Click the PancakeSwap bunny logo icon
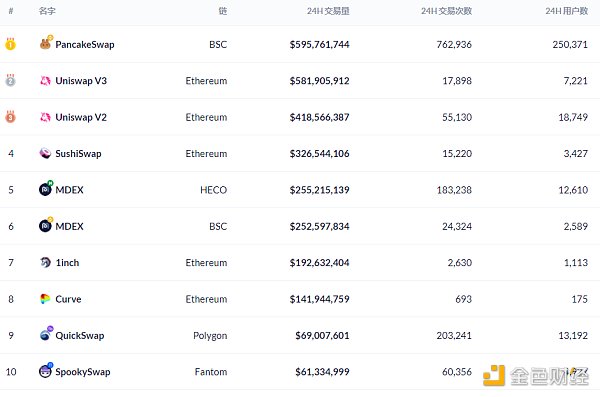 point(46,43)
